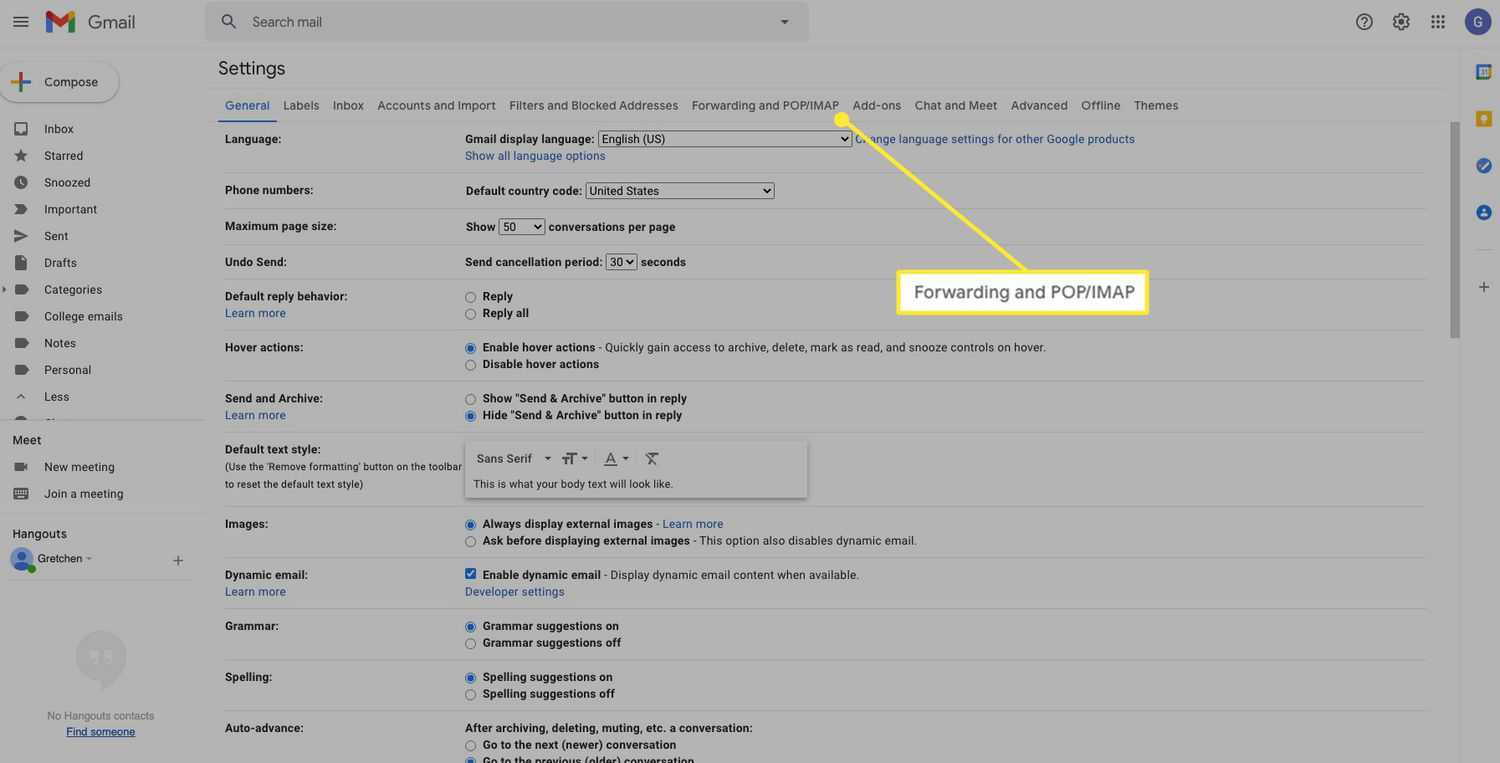This screenshot has width=1500, height=763.
Task: Open Forwarding and POP/IMAP tab
Action: click(x=765, y=105)
